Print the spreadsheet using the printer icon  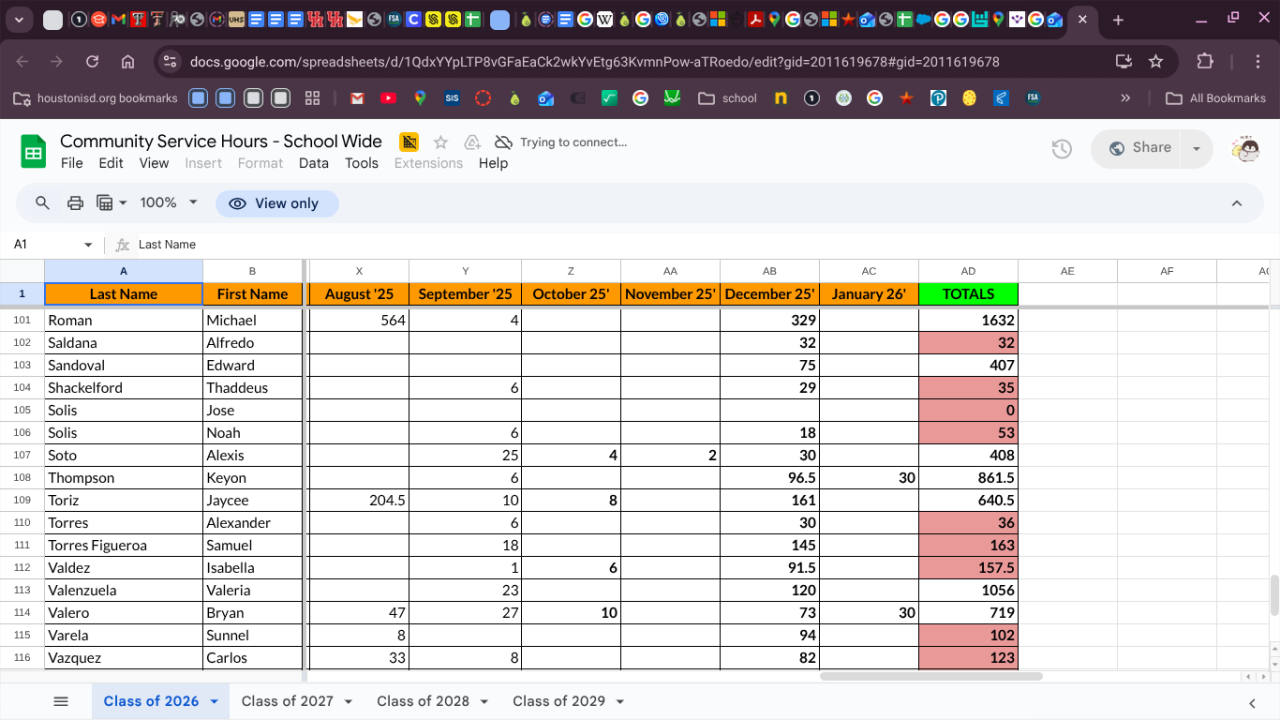pyautogui.click(x=75, y=203)
